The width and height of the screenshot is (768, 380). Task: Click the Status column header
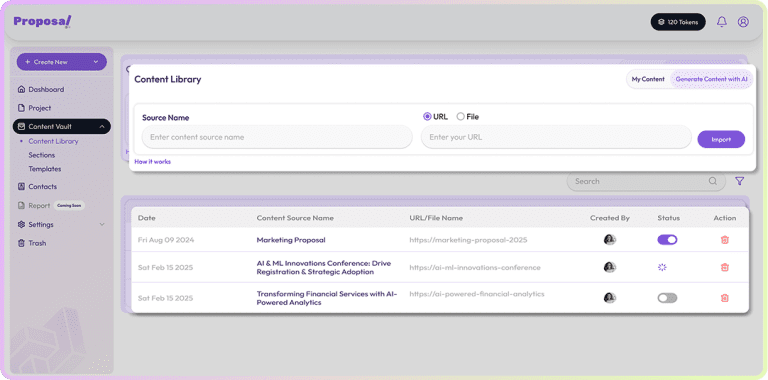669,218
